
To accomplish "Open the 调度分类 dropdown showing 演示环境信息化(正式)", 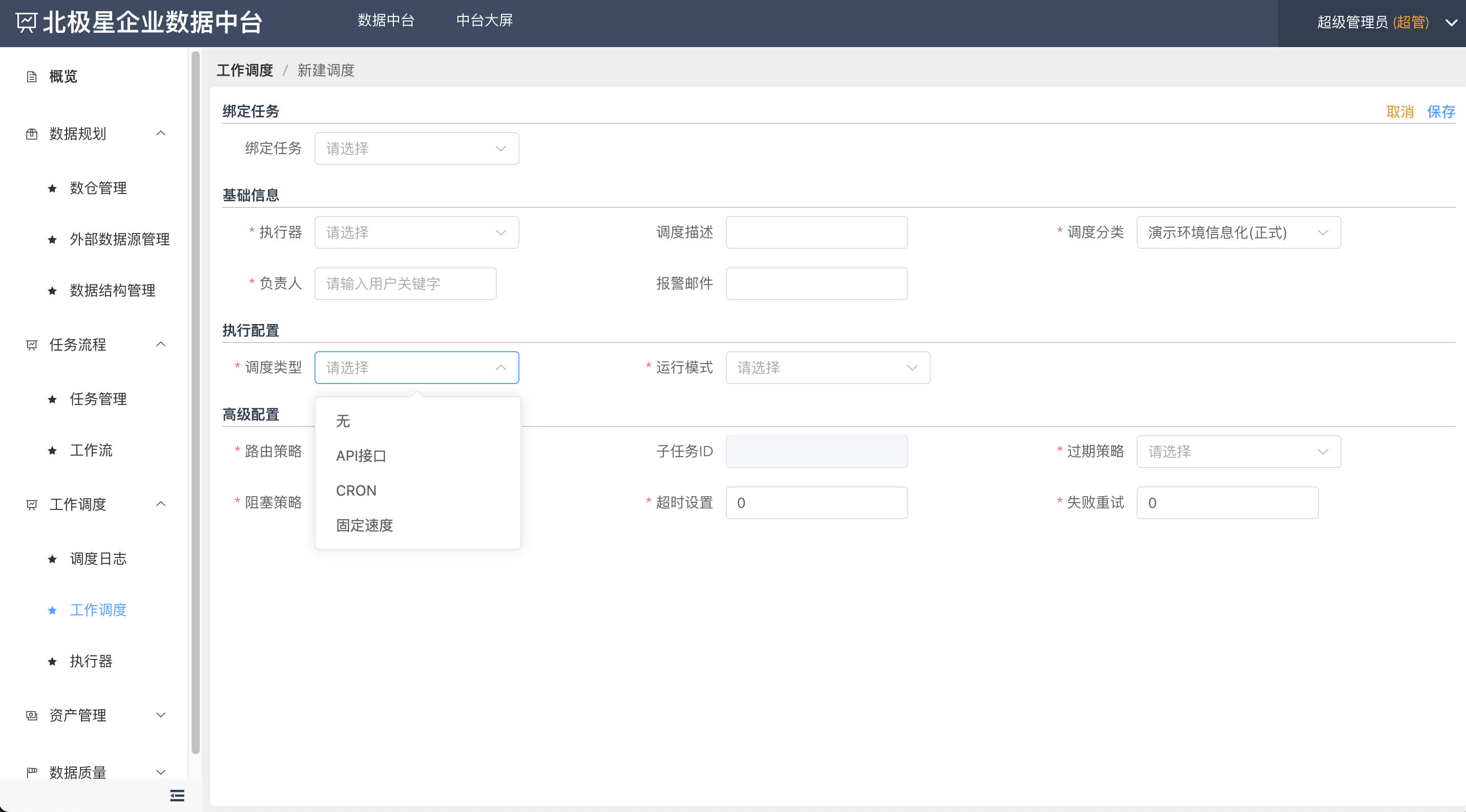I will 1239,232.
